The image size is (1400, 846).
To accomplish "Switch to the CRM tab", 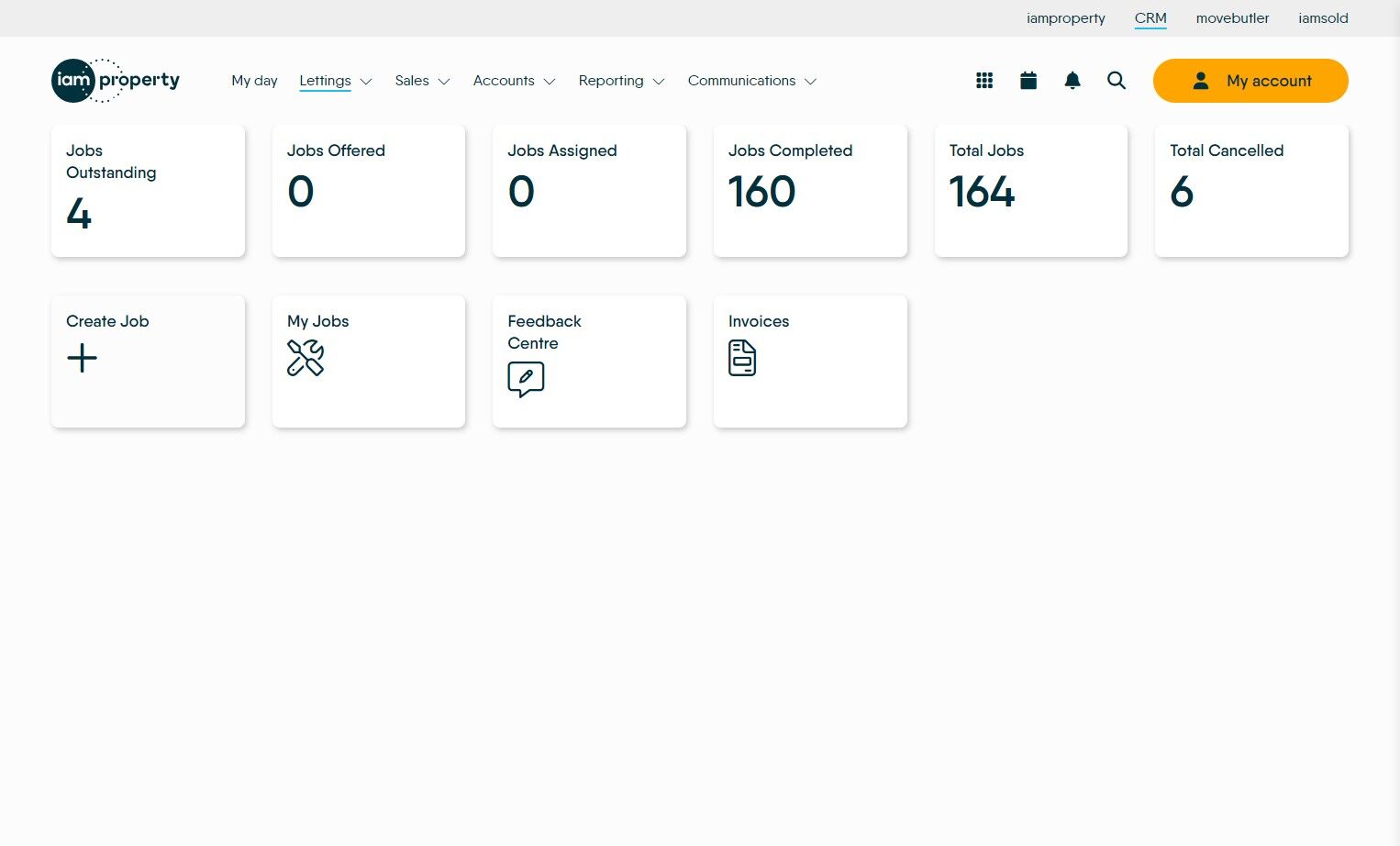I will coord(1150,18).
